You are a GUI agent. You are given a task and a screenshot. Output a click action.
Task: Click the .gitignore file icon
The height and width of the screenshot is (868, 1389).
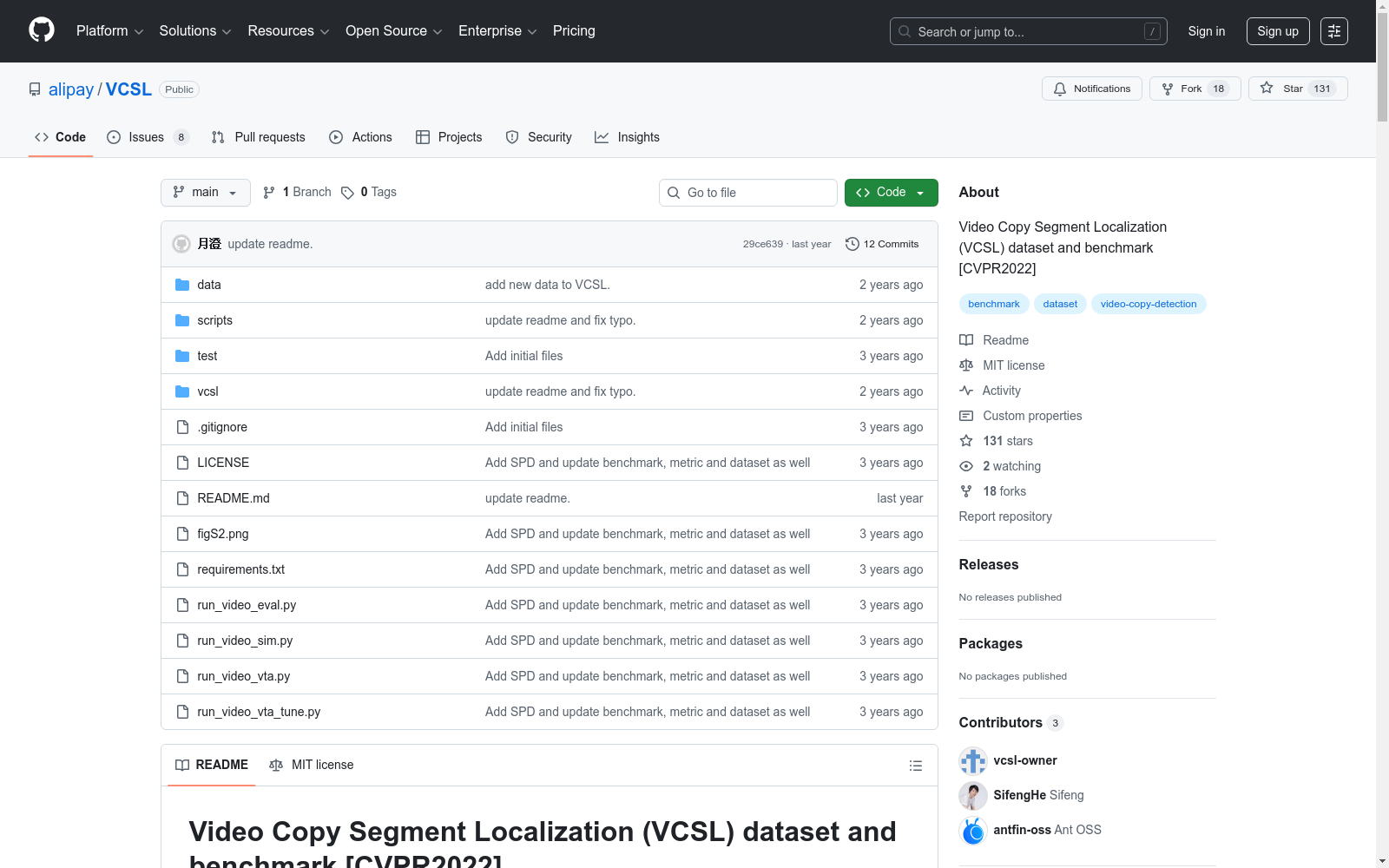[x=182, y=427]
